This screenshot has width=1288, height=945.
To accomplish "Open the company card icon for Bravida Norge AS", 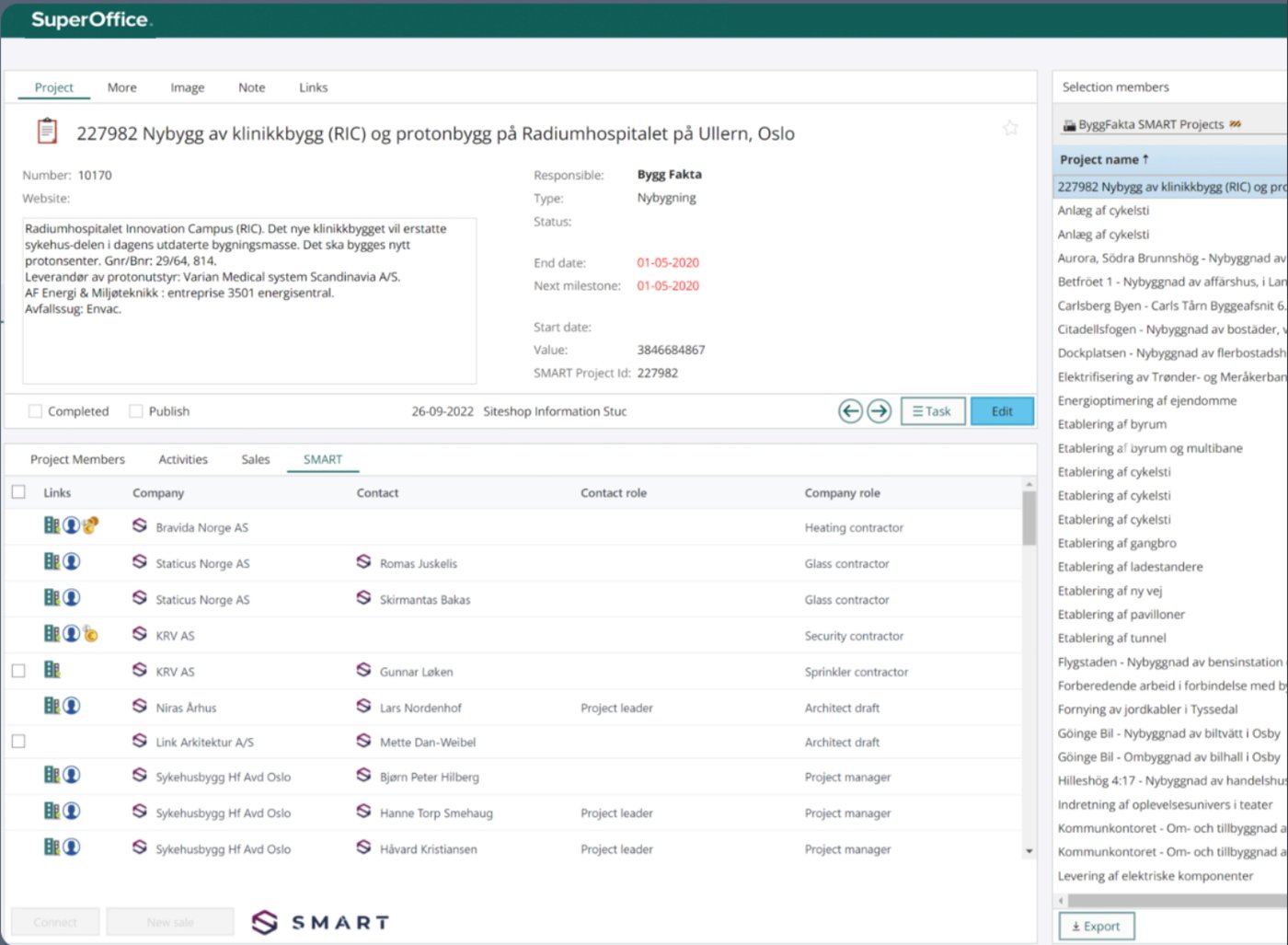I will tap(52, 525).
